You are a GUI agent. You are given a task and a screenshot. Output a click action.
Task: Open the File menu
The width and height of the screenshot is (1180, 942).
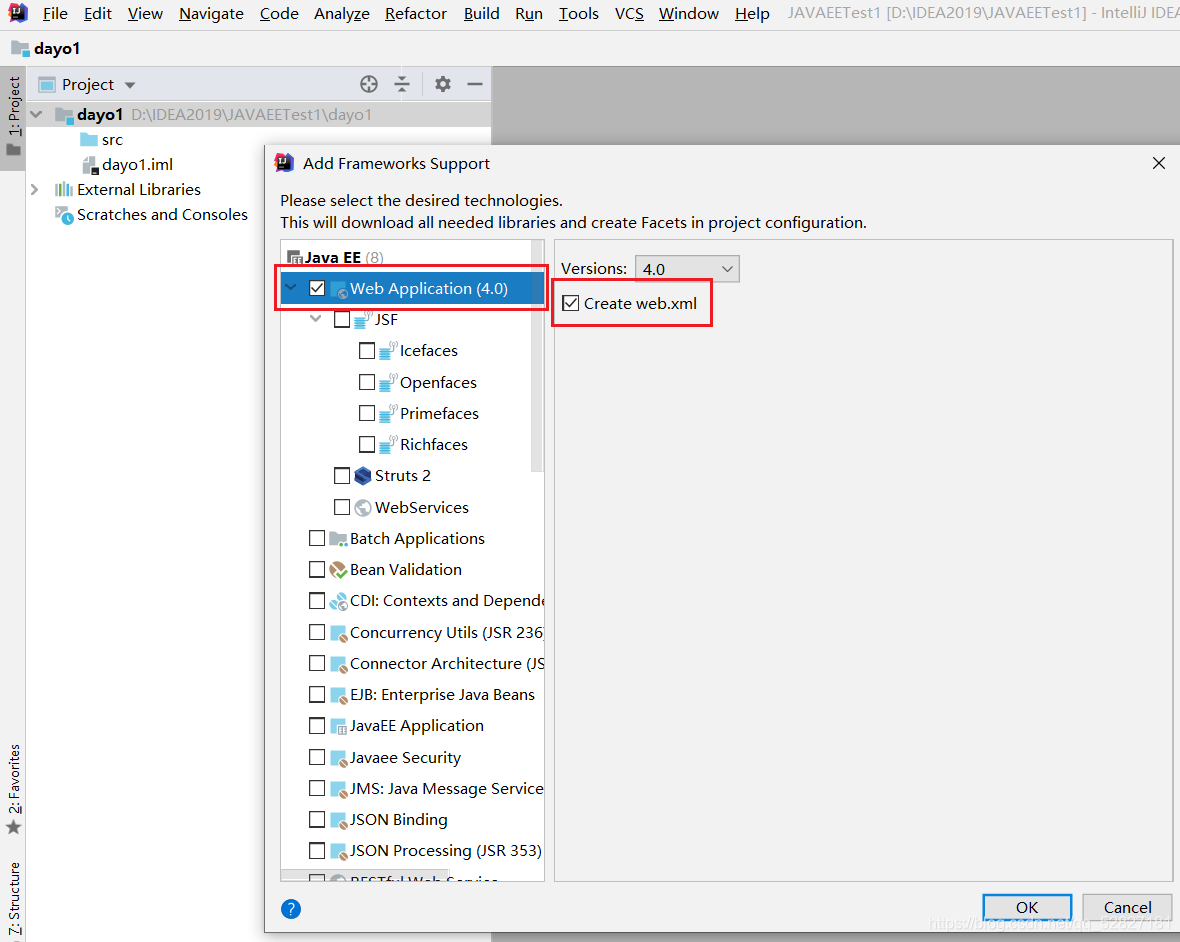(x=55, y=14)
